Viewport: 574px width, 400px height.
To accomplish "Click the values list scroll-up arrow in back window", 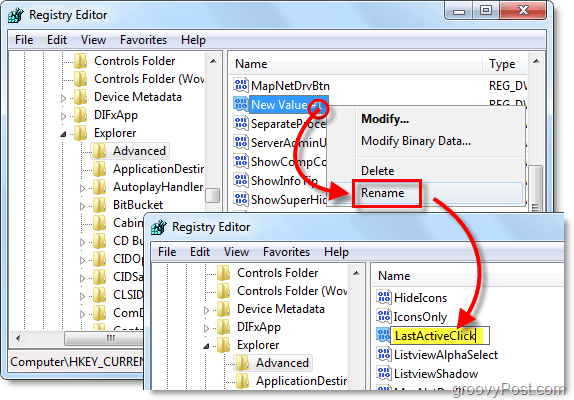I will [x=536, y=61].
